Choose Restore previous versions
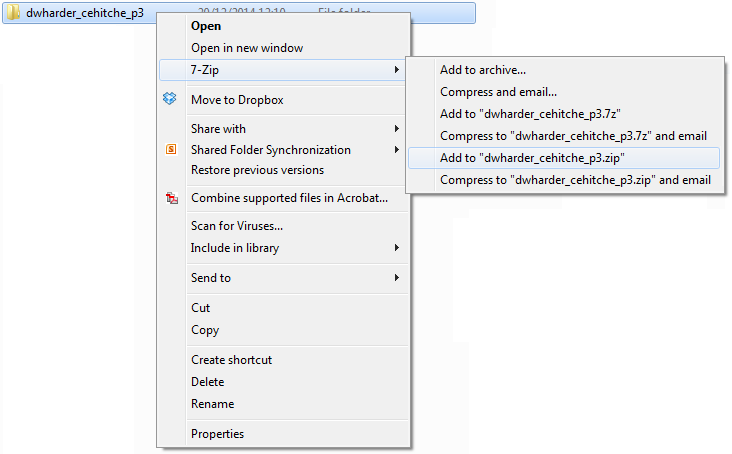 257,170
